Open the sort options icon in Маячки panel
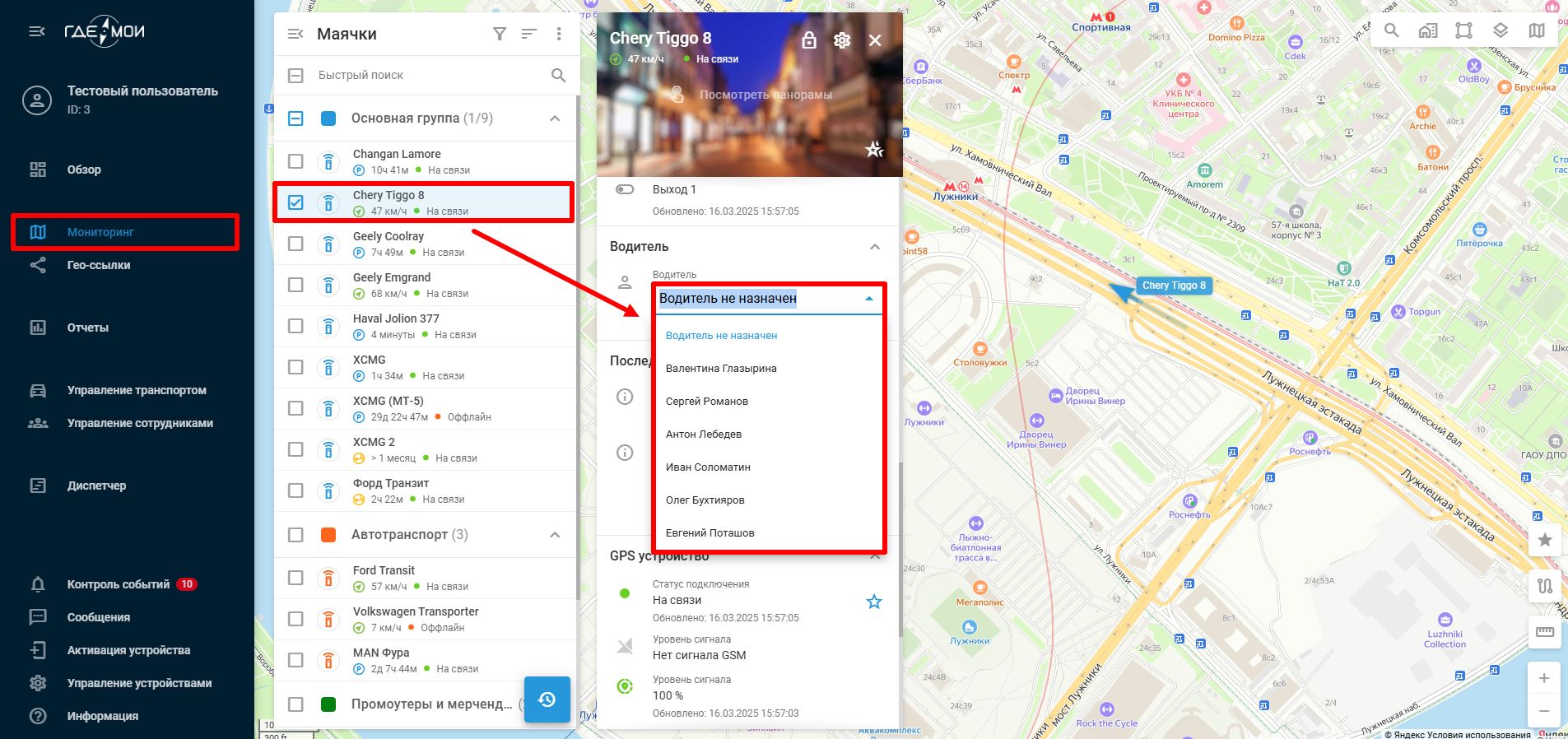The image size is (1568, 739). tap(529, 34)
